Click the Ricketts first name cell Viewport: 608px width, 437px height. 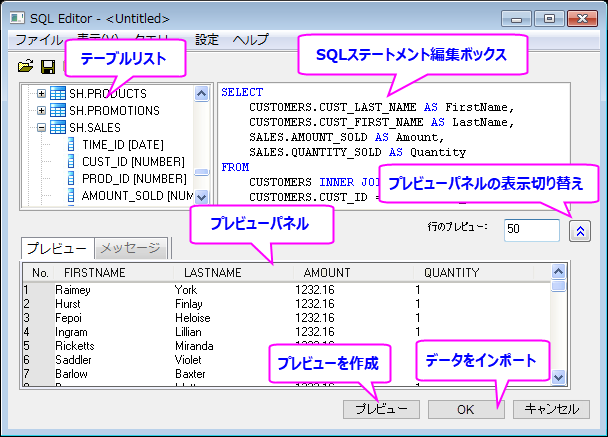click(75, 346)
